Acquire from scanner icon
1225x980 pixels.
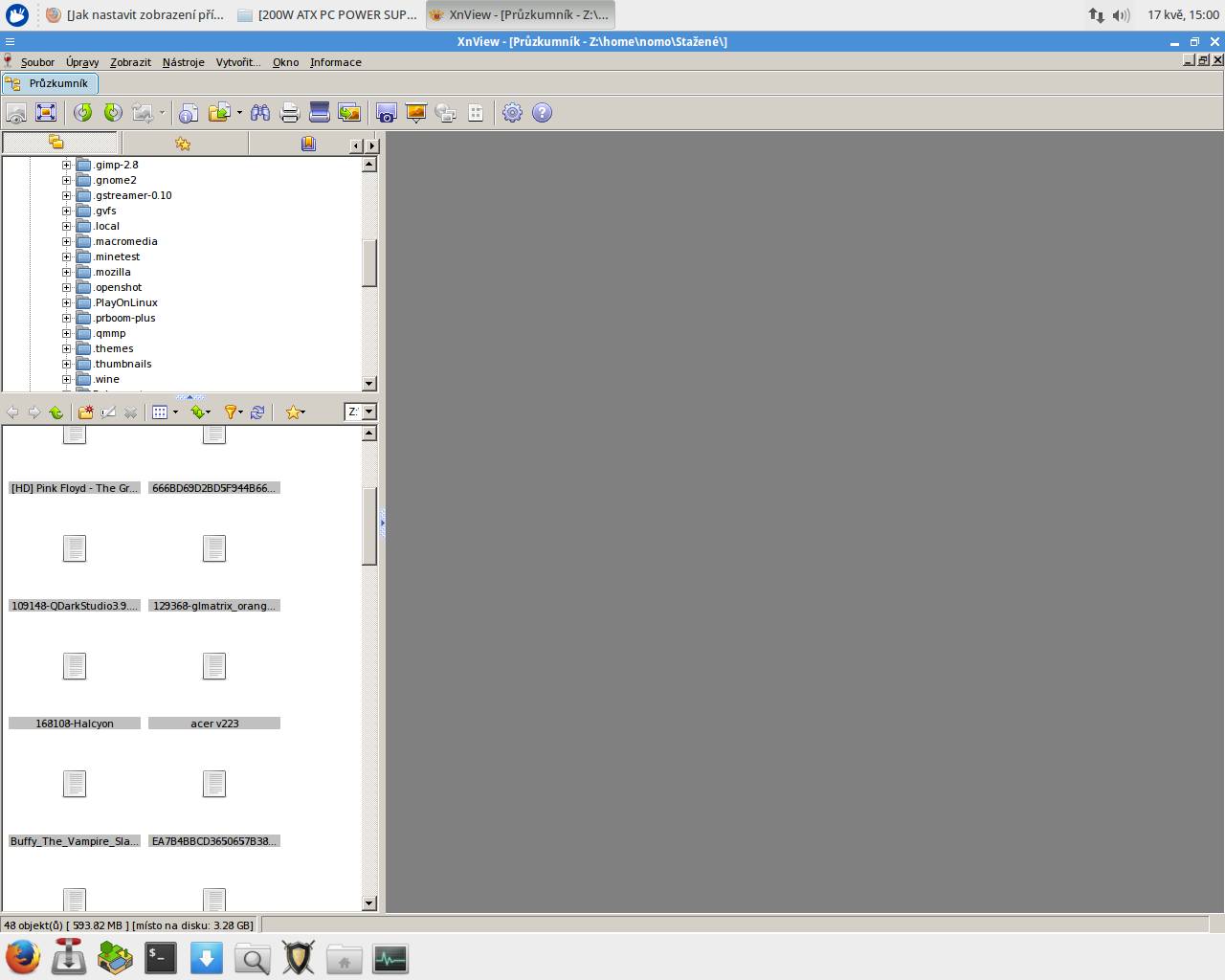(320, 113)
